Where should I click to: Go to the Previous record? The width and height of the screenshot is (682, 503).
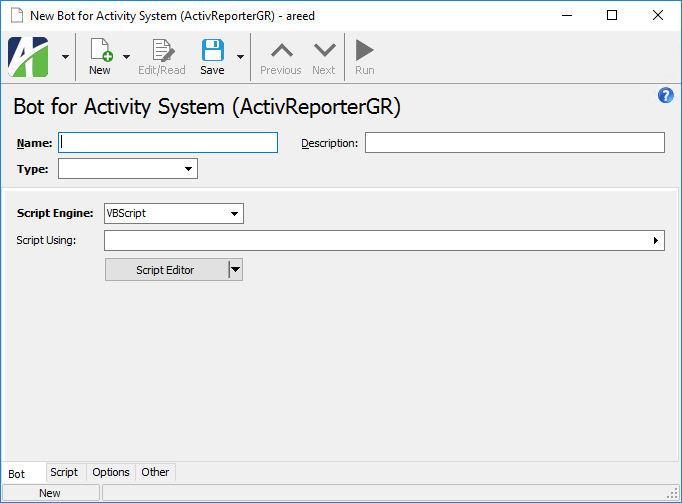pyautogui.click(x=281, y=52)
